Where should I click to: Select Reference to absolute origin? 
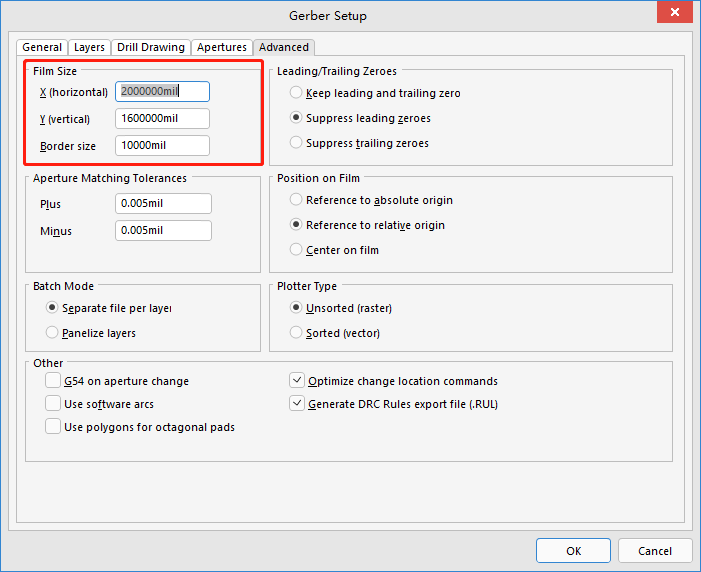click(x=296, y=200)
